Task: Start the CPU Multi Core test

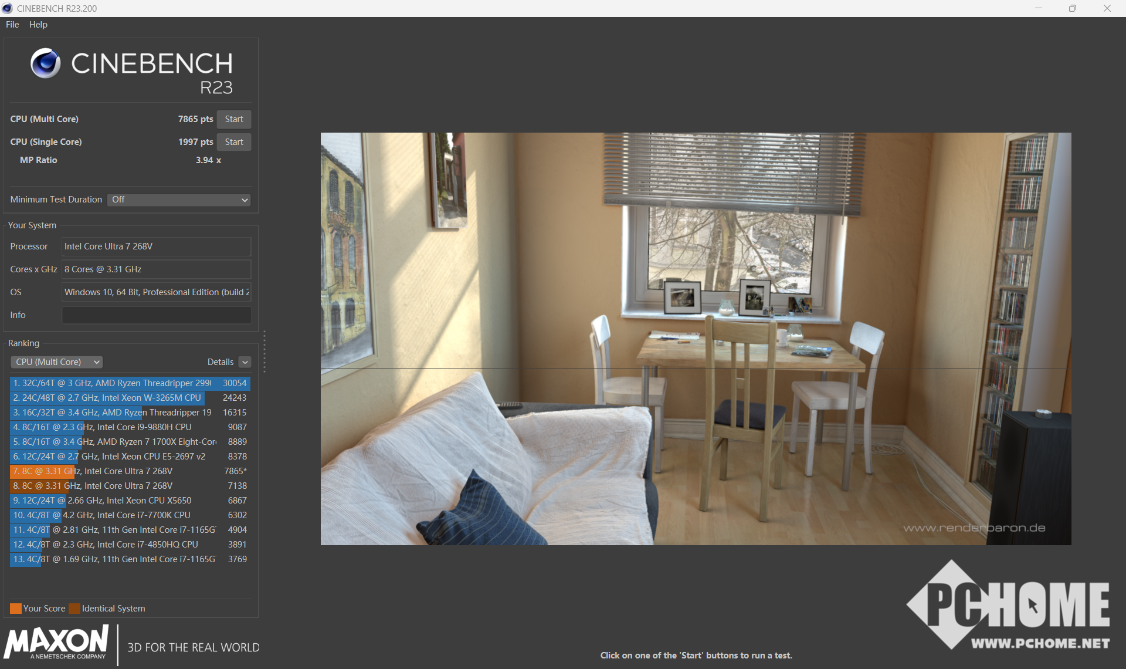Action: click(x=233, y=119)
